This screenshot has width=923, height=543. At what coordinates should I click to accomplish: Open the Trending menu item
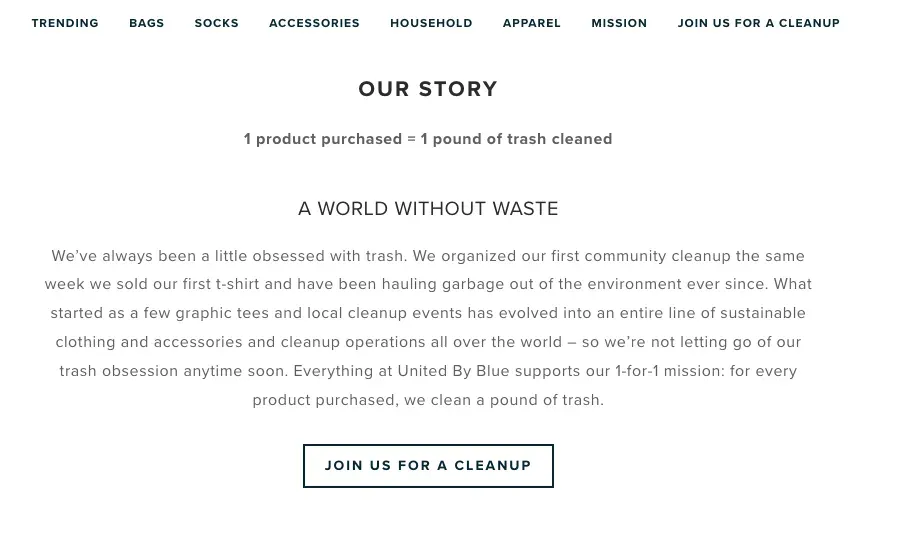(x=65, y=23)
